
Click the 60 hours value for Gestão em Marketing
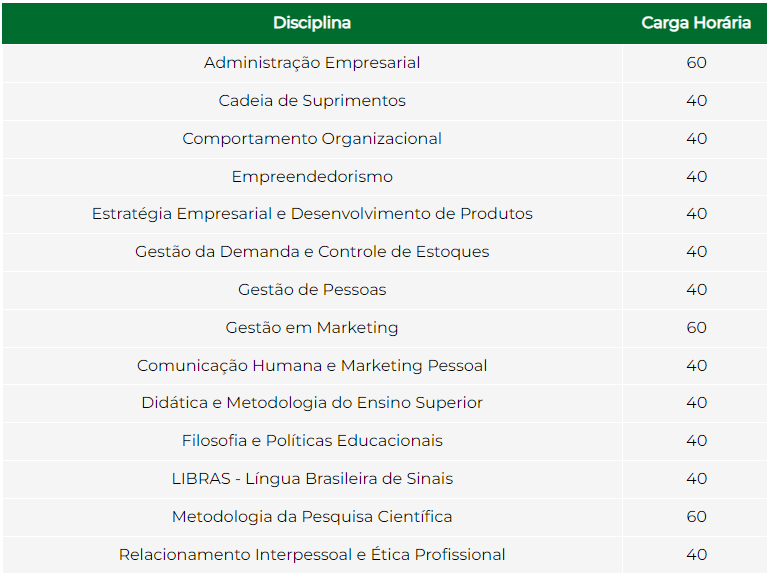coord(696,328)
